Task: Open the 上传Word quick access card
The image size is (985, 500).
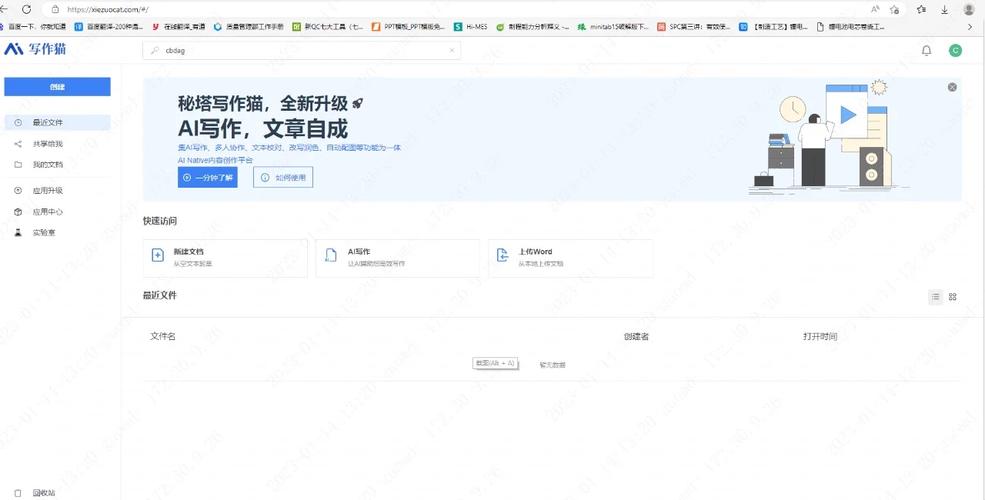Action: pyautogui.click(x=570, y=258)
